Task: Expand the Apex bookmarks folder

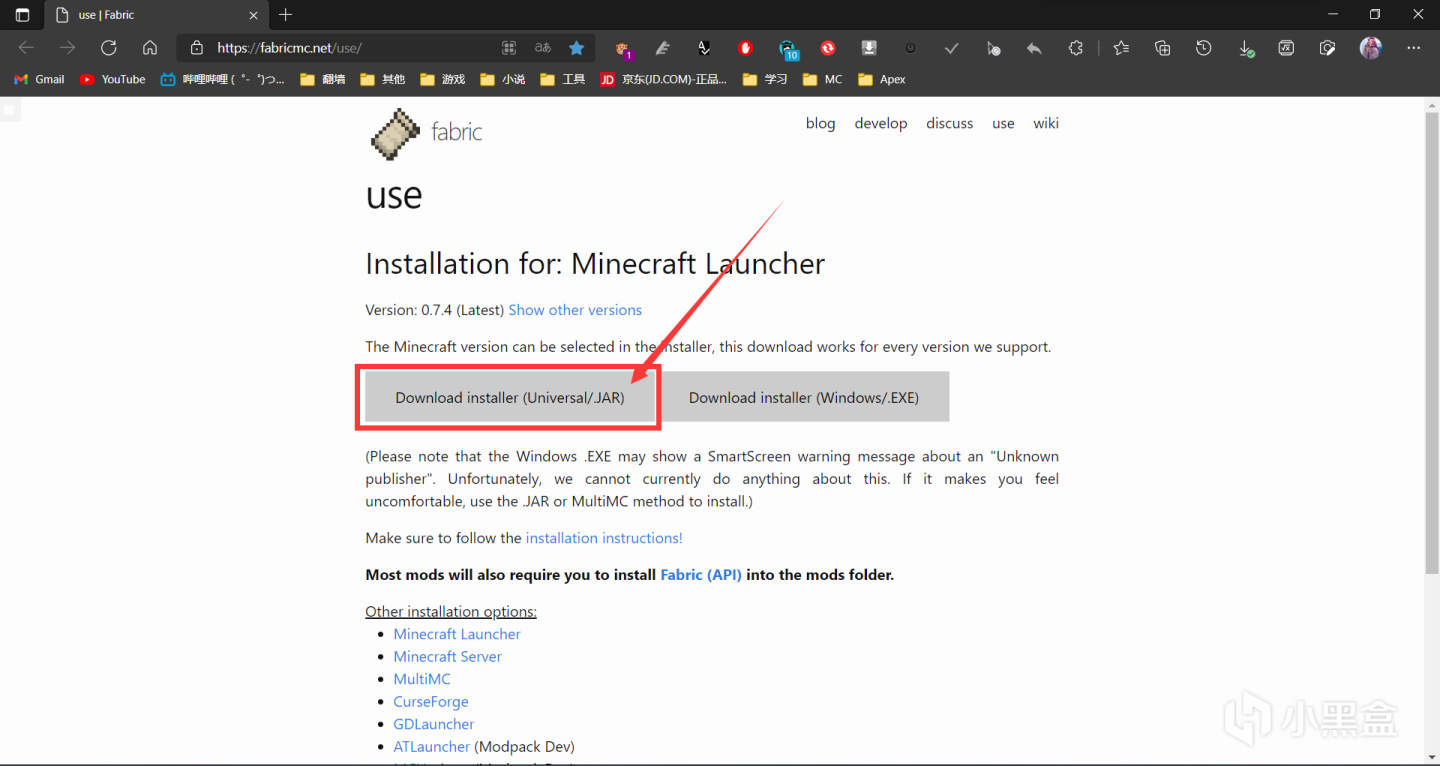Action: pos(881,79)
